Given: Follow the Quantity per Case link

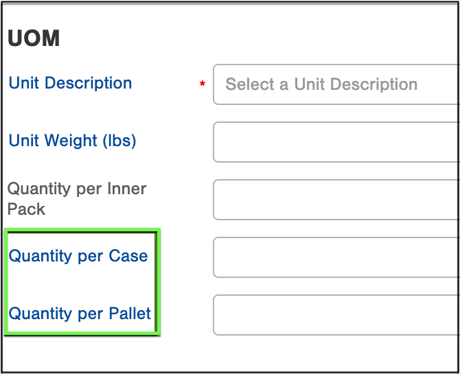Looking at the screenshot, I should coord(78,256).
